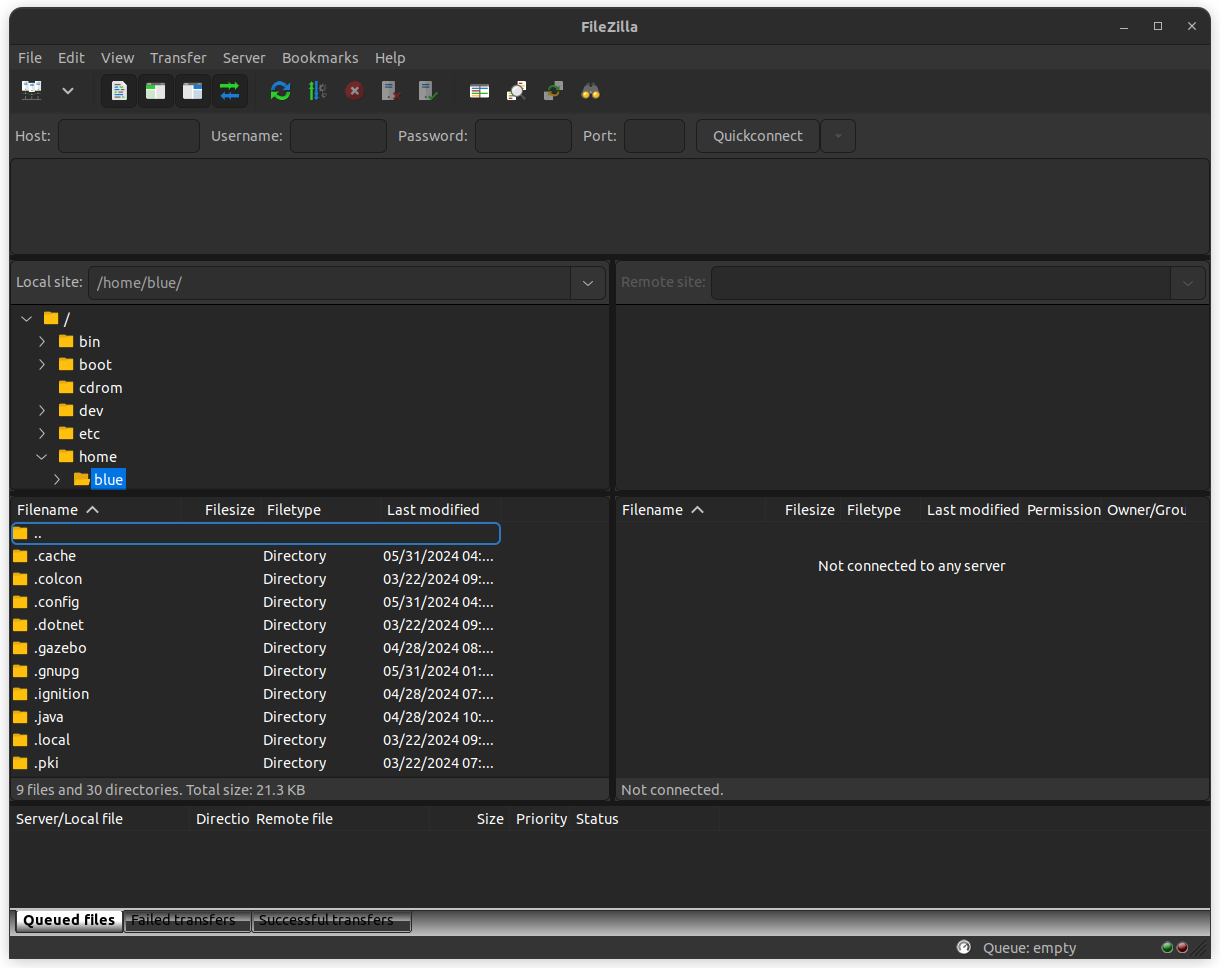This screenshot has height=968, width=1220.
Task: Switch to the Failed transfers tab
Action: (x=187, y=921)
